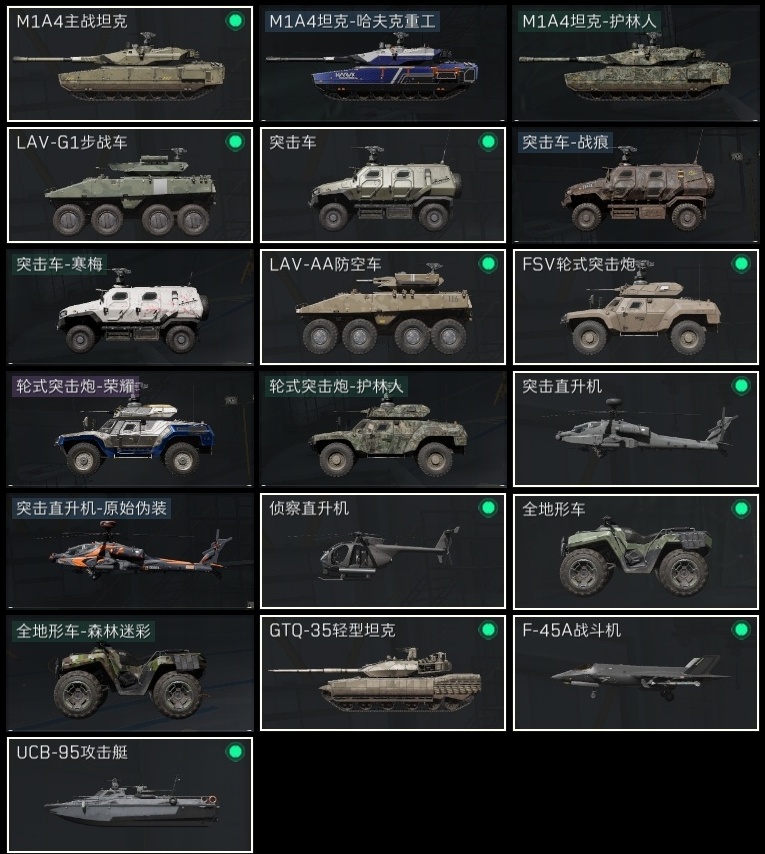Open the FSV轮式突击炮 vehicle card
Screen dimensions: 765x854
coord(636,307)
